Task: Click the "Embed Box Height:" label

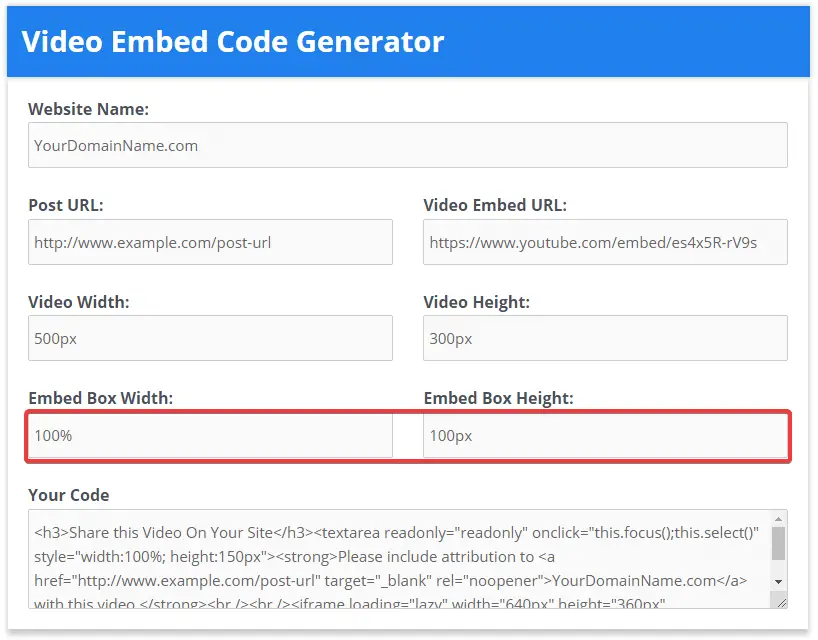Action: click(498, 398)
